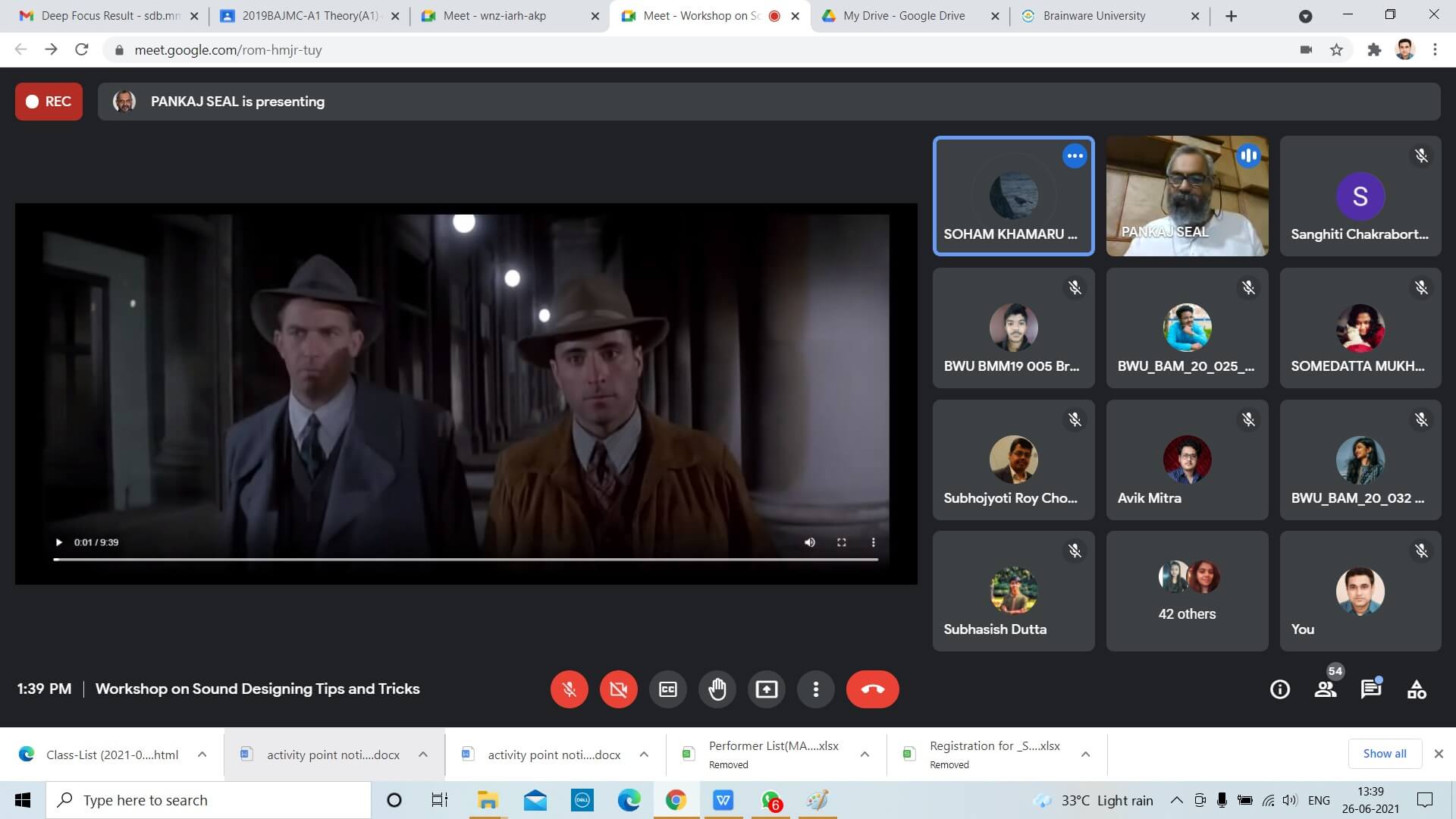Open more options three-dot menu in call bar
This screenshot has height=819, width=1456.
(815, 689)
